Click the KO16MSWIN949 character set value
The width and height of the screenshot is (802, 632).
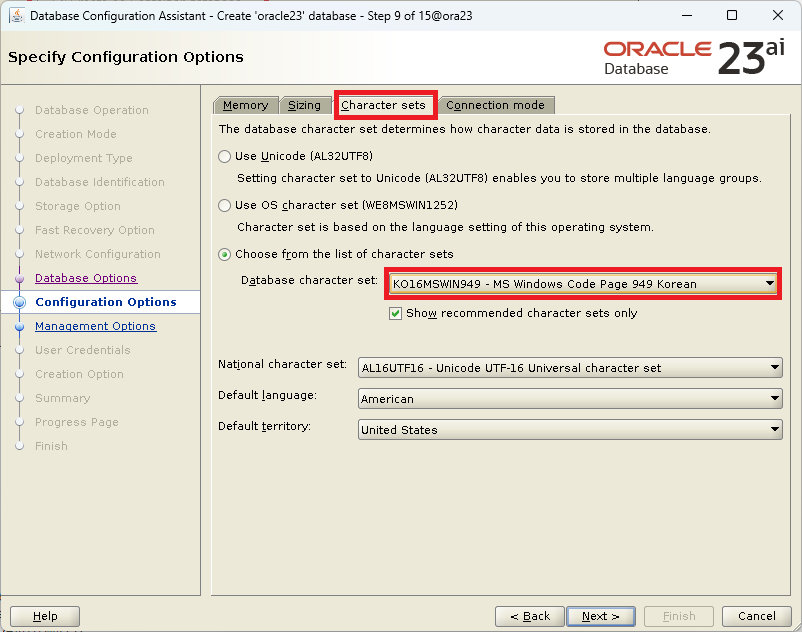point(545,284)
